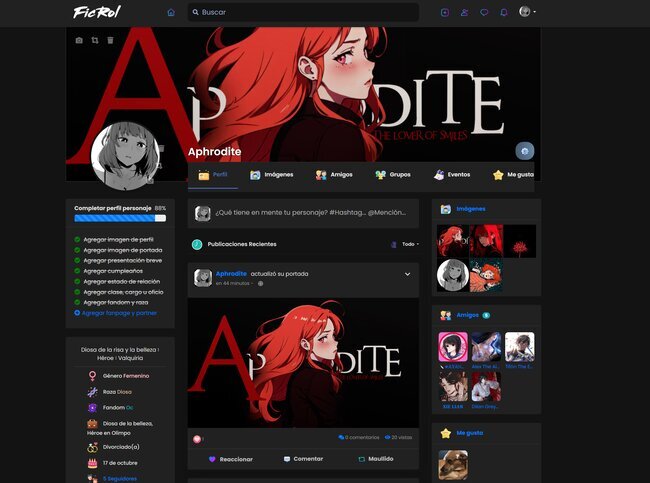Image resolution: width=650 pixels, height=483 pixels.
Task: Click the Oc fandom link
Action: [130, 408]
